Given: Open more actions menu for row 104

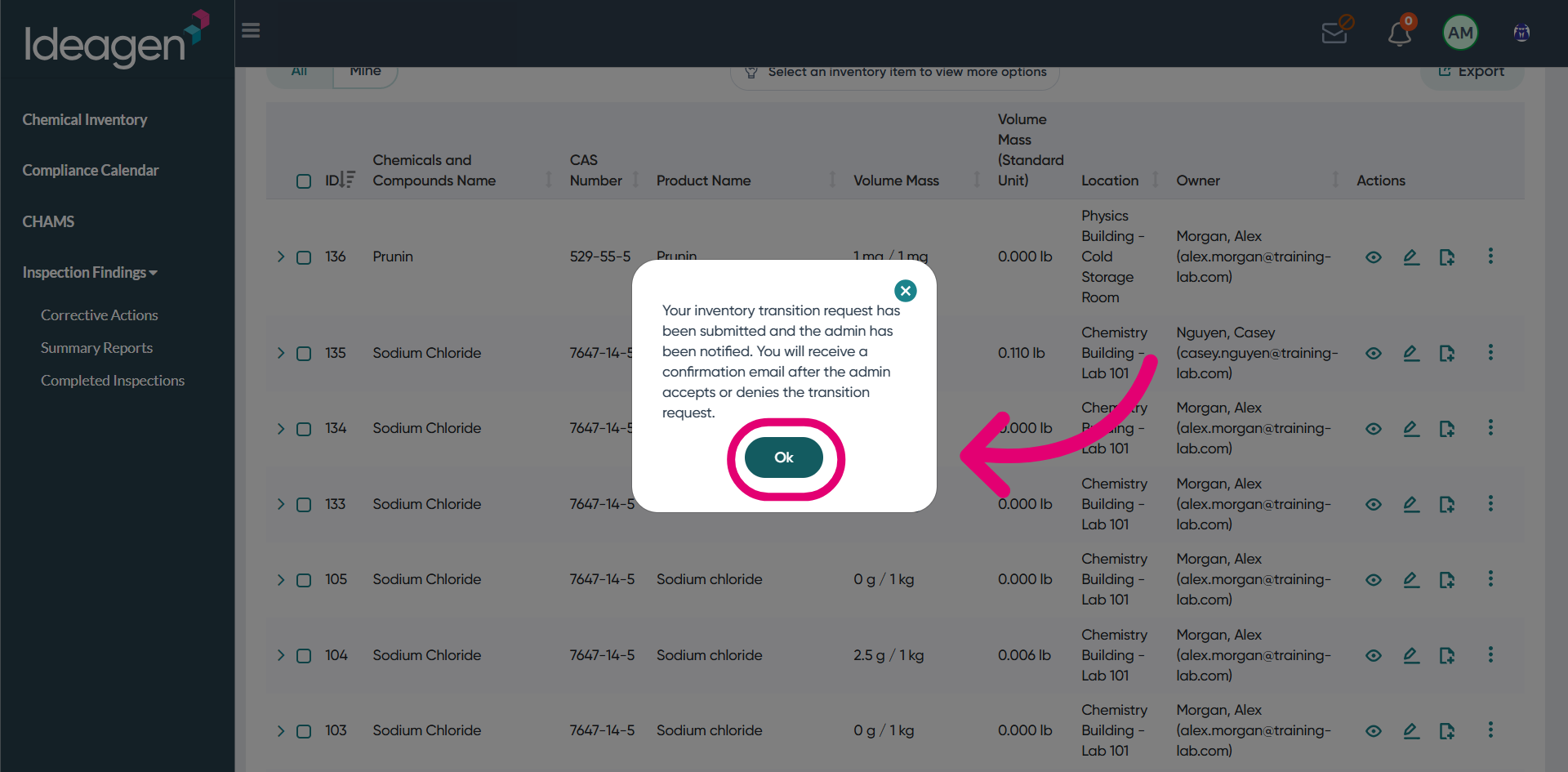Looking at the screenshot, I should (x=1490, y=654).
